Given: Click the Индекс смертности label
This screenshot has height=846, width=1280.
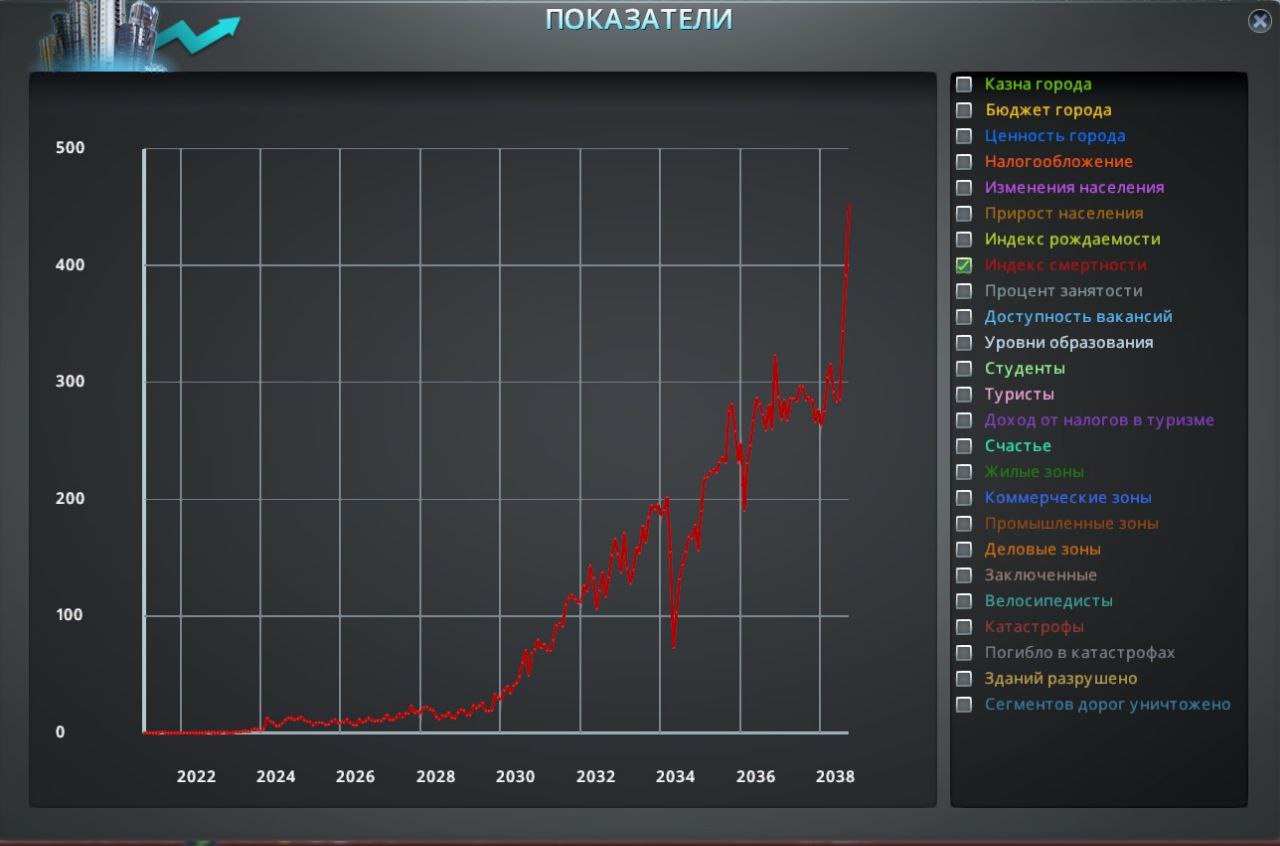Looking at the screenshot, I should (x=1065, y=265).
